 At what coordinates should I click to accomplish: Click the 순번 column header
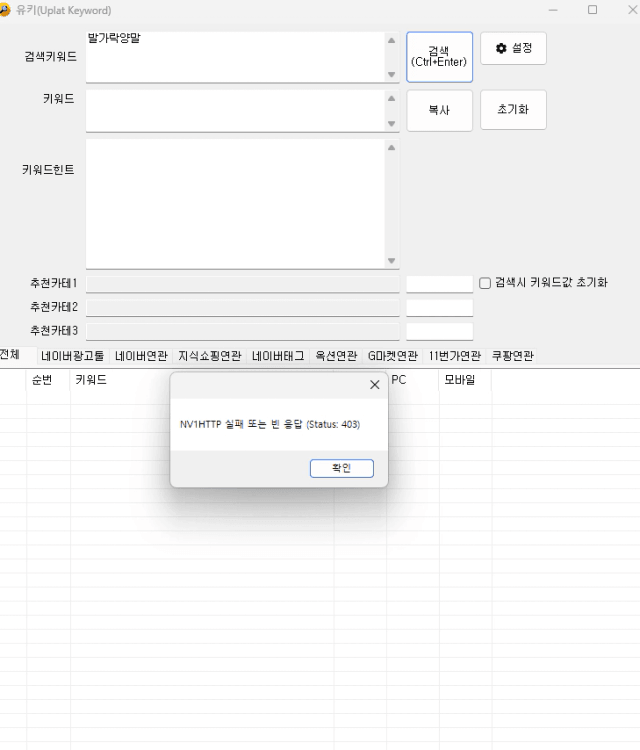[48, 380]
